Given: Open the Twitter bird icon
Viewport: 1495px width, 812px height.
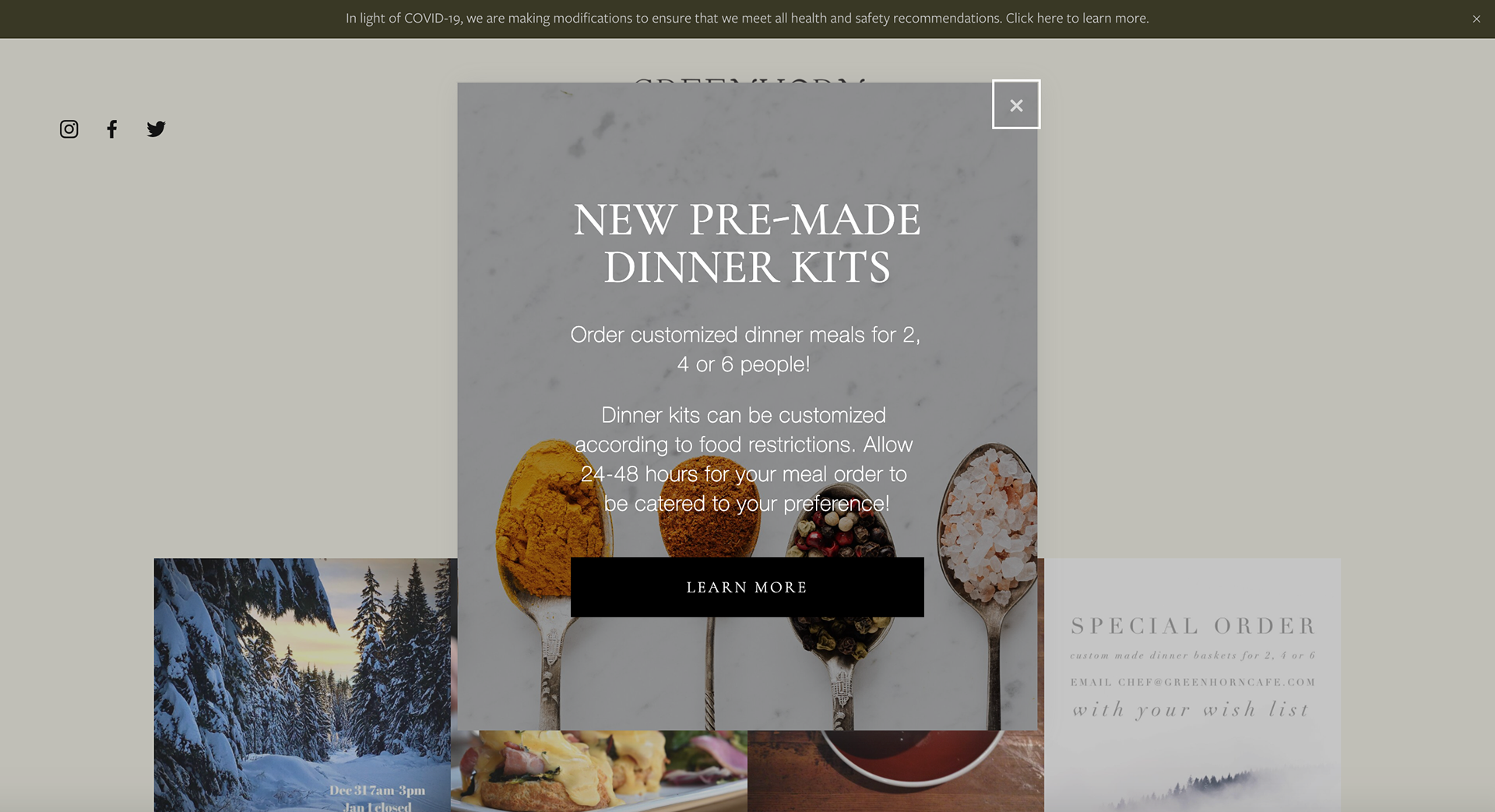Looking at the screenshot, I should point(156,129).
